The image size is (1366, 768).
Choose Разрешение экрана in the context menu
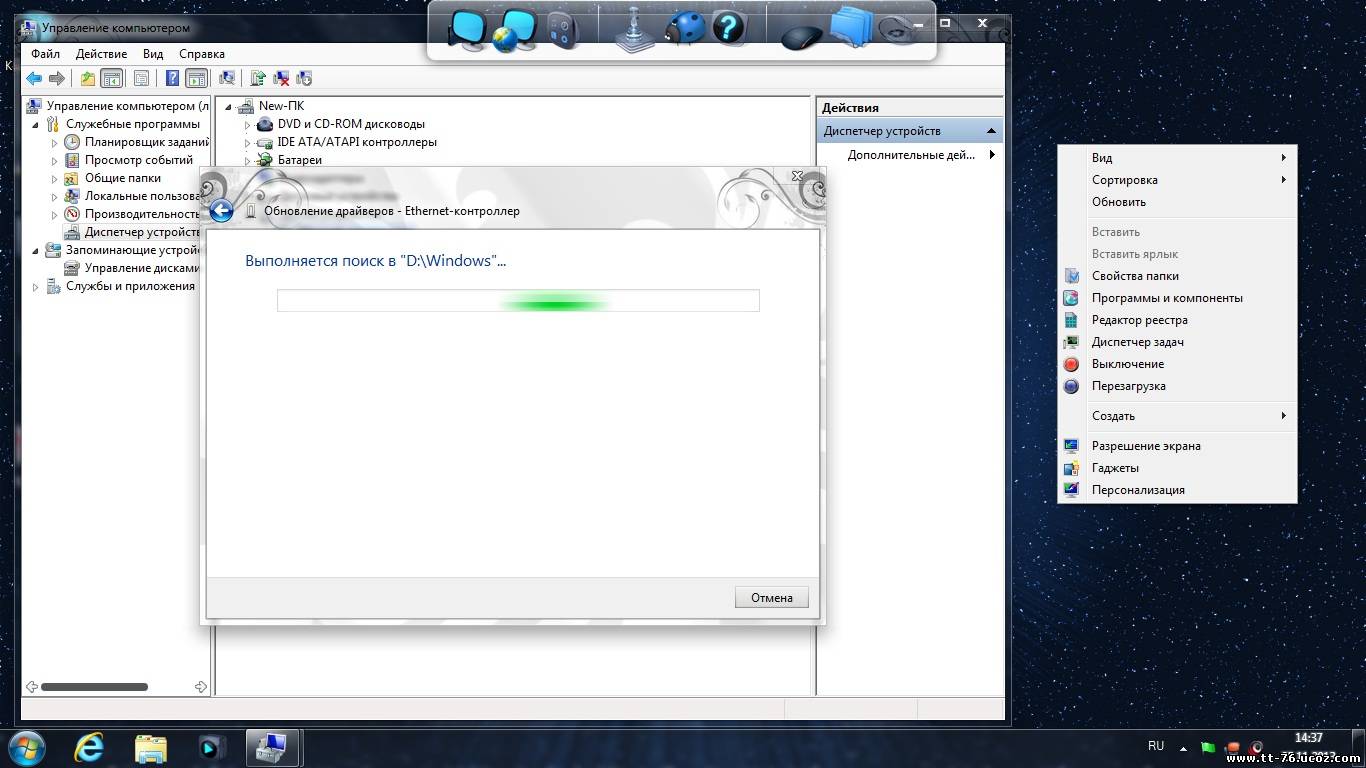pyautogui.click(x=1178, y=446)
